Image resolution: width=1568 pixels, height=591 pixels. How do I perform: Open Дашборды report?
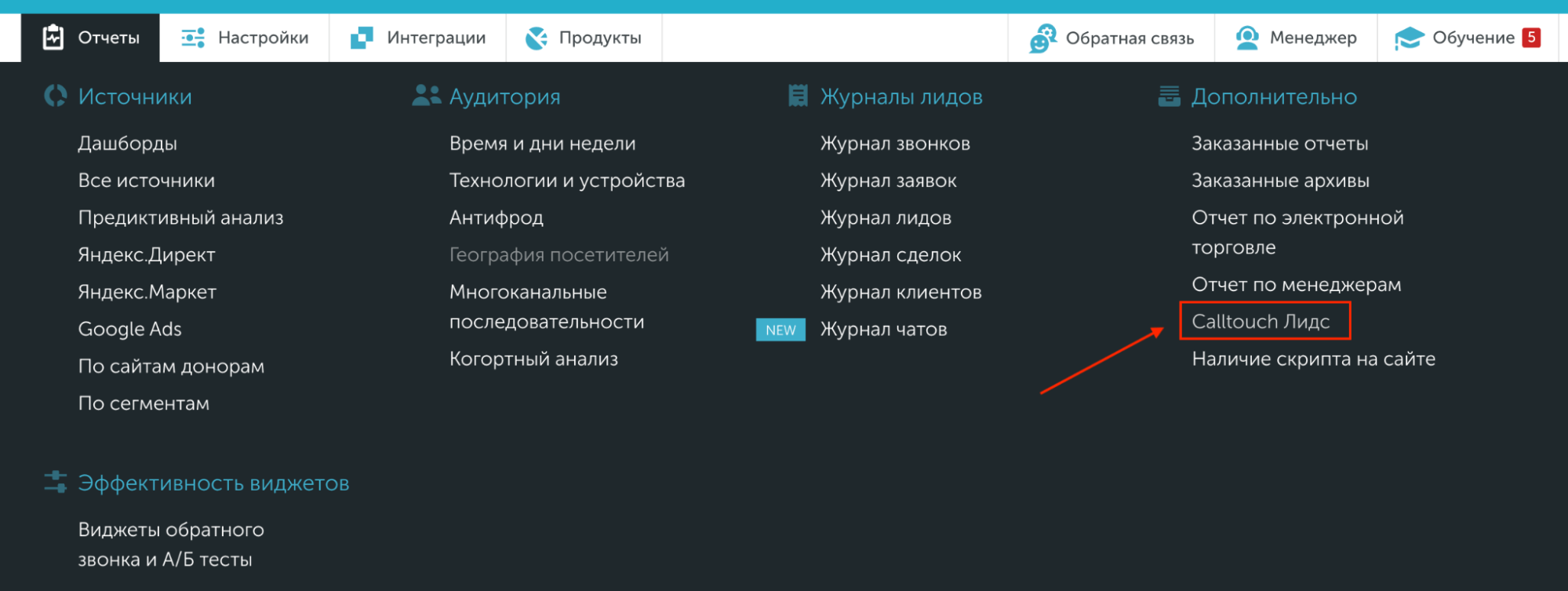click(128, 144)
